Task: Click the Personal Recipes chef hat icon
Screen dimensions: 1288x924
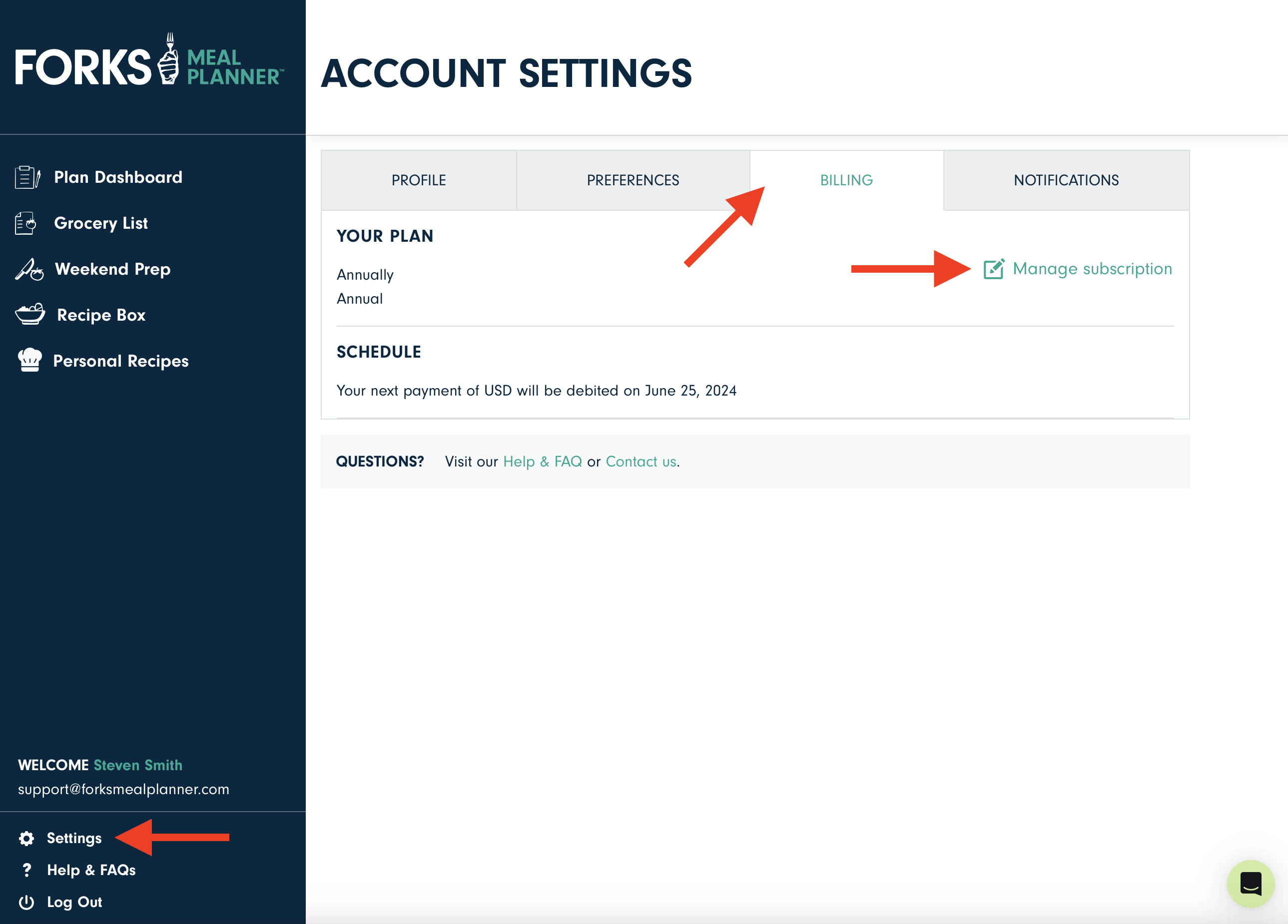Action: [x=29, y=361]
